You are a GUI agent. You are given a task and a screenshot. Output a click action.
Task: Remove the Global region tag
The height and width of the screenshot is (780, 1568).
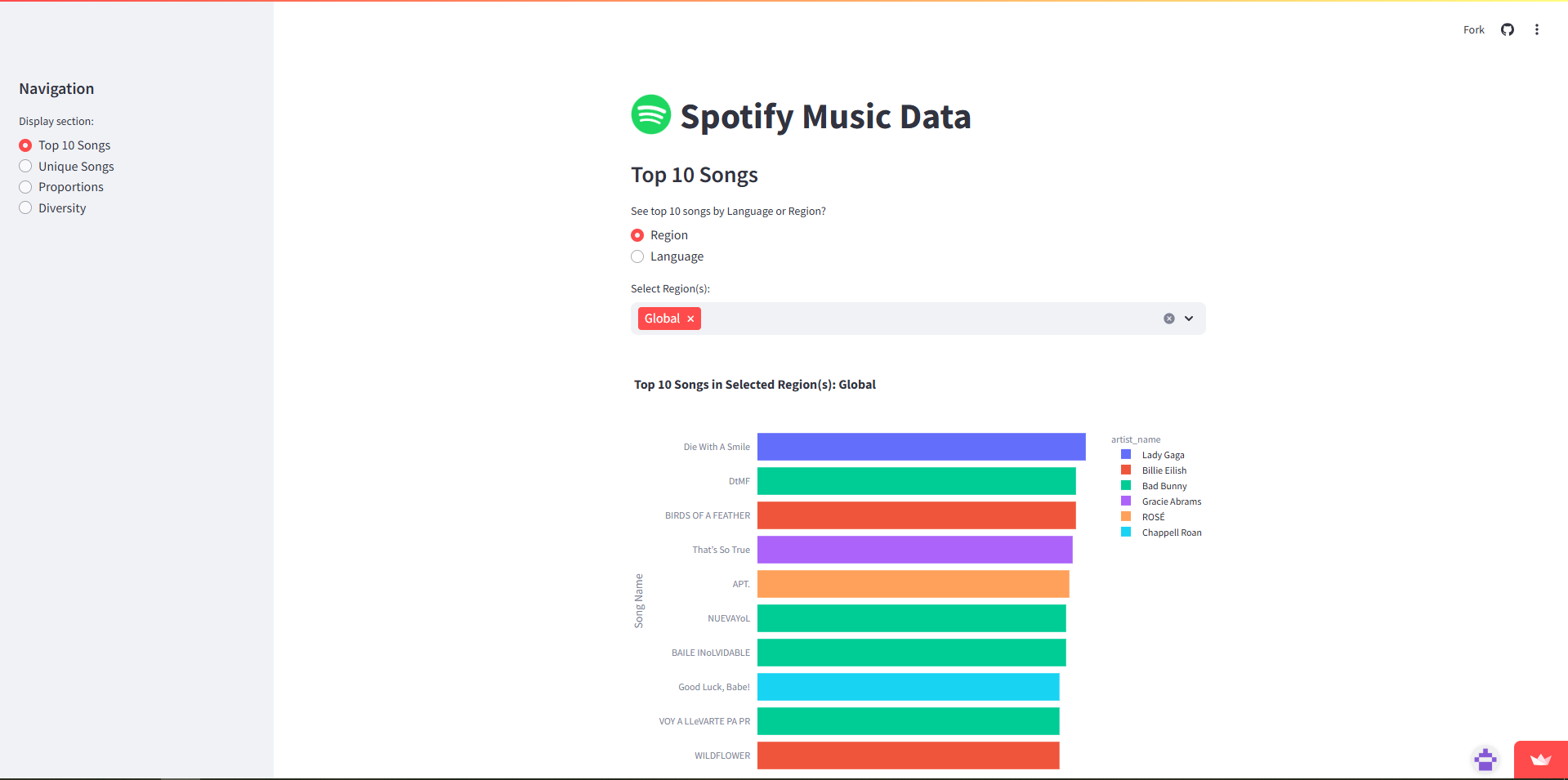[690, 319]
